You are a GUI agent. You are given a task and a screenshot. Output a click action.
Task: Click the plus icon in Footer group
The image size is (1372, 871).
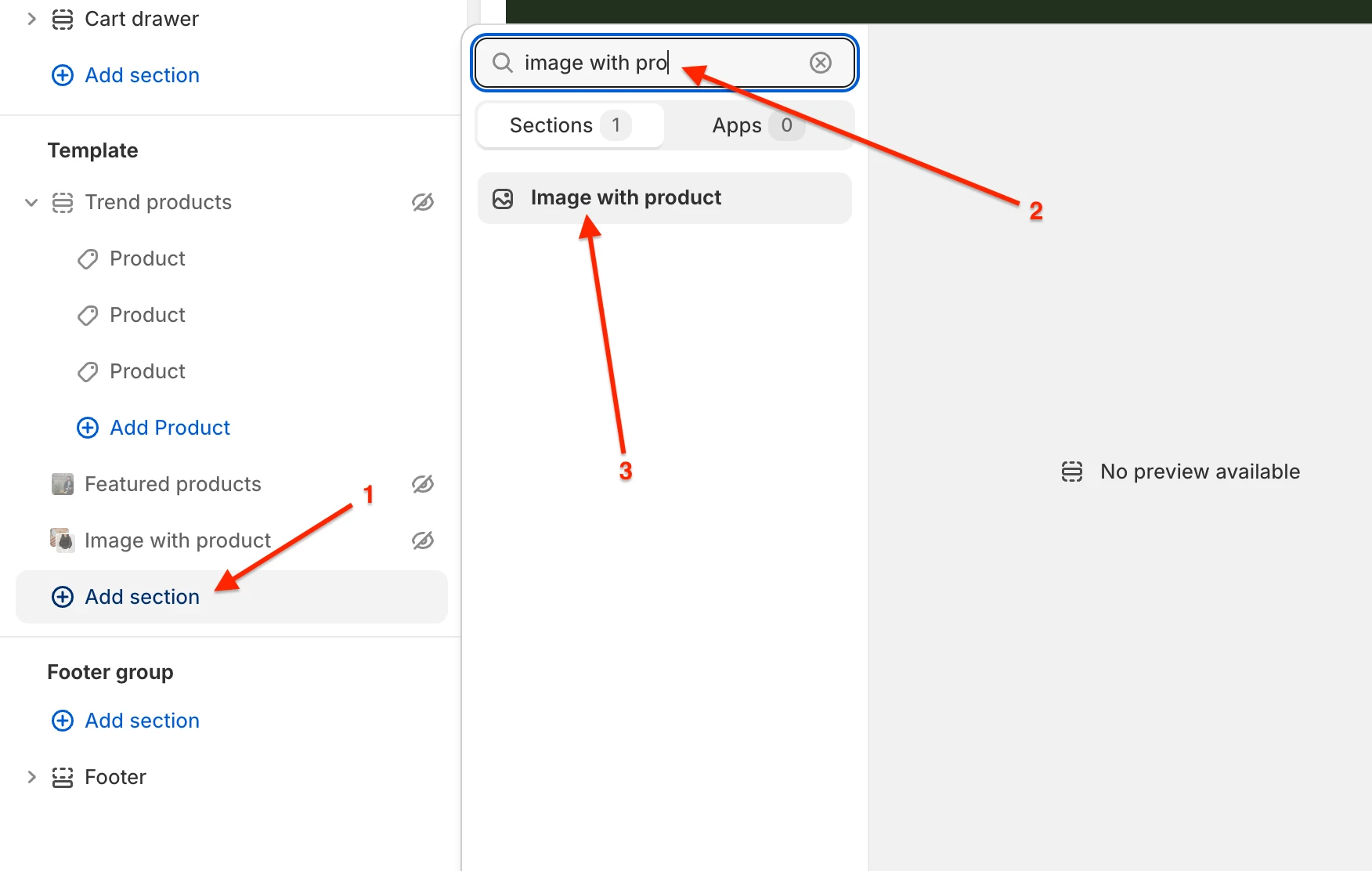(63, 721)
